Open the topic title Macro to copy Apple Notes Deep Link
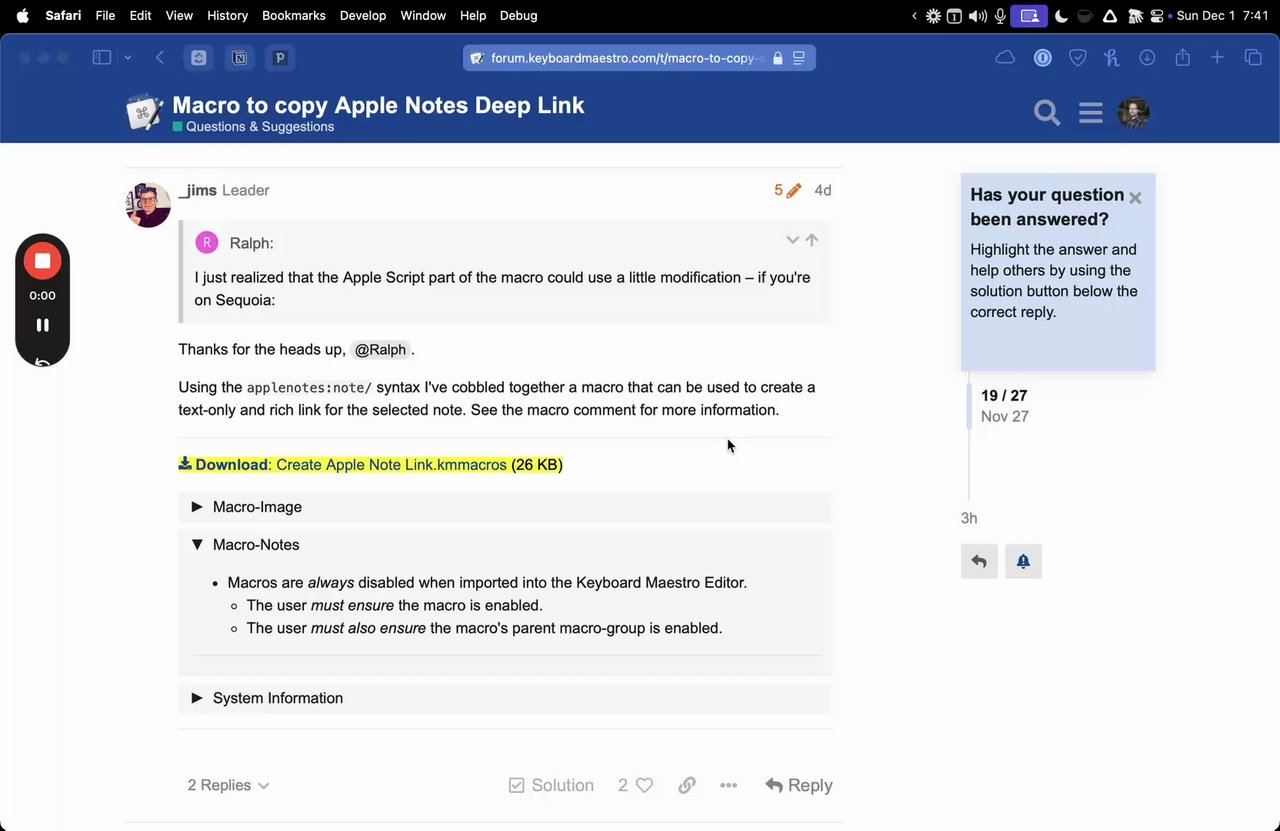Screen dimensions: 1280x831 [x=378, y=105]
